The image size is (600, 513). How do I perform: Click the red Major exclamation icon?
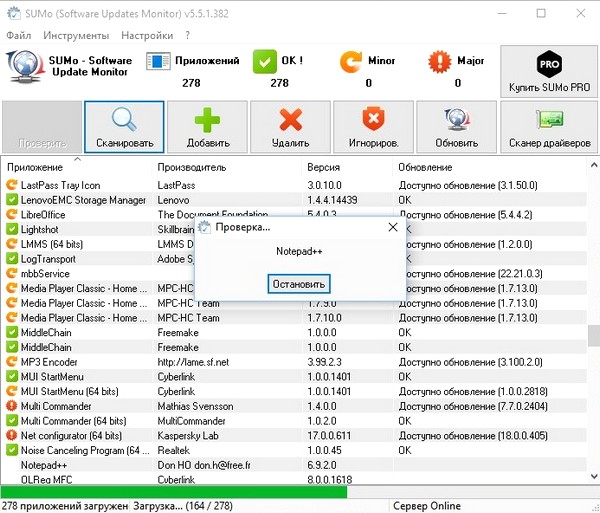440,61
